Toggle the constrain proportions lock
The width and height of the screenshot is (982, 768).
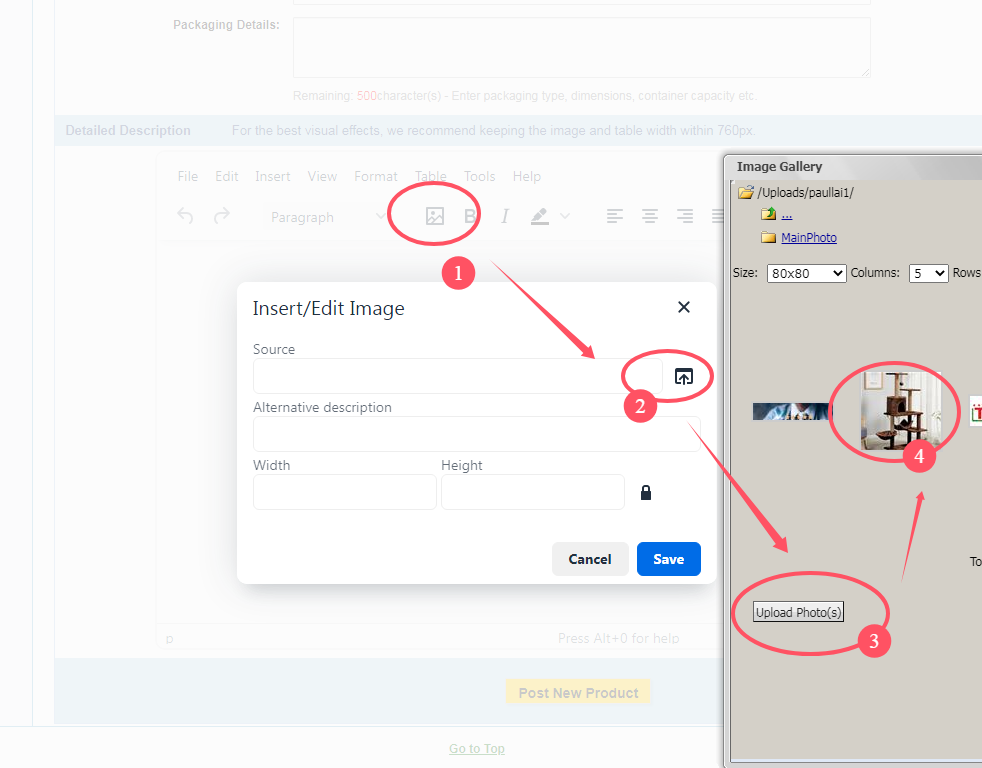pos(646,492)
